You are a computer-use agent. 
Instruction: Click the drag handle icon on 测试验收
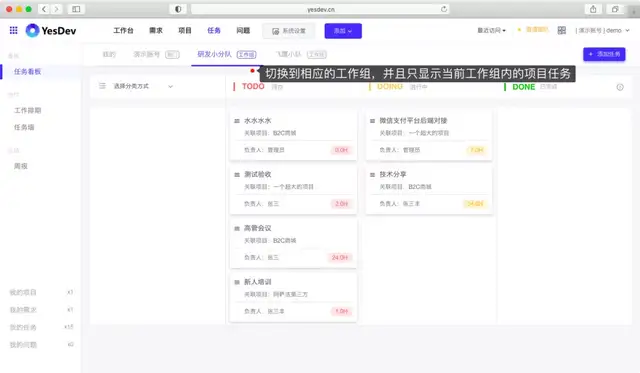pyautogui.click(x=237, y=175)
